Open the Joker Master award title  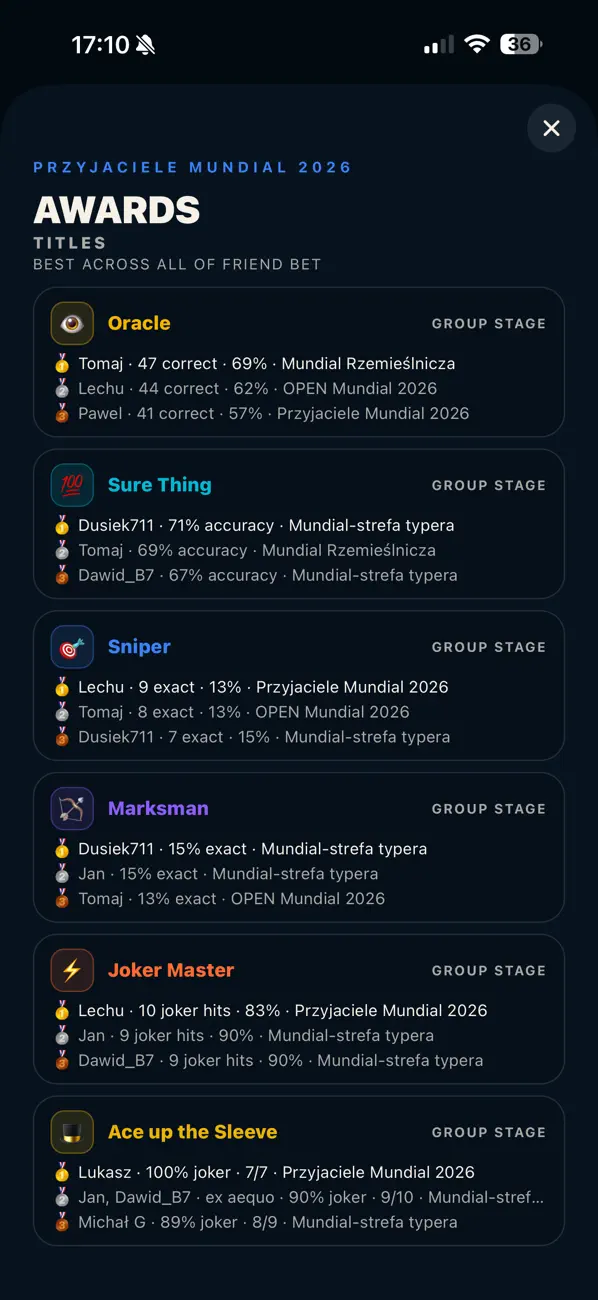171,970
